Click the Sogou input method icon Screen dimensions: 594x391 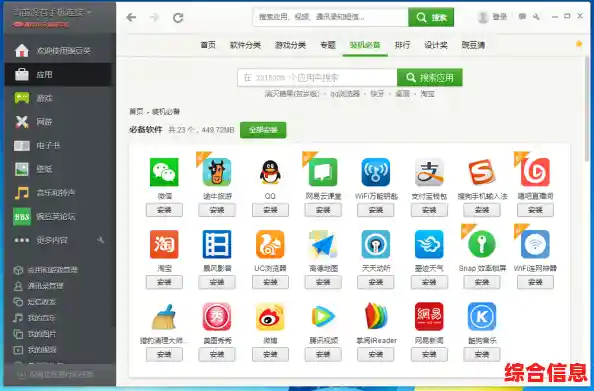[x=482, y=172]
